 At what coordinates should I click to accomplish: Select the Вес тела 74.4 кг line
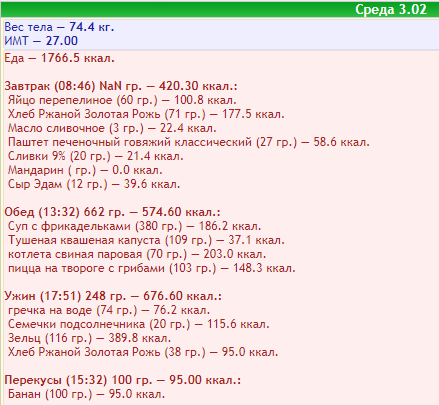[x=59, y=27]
